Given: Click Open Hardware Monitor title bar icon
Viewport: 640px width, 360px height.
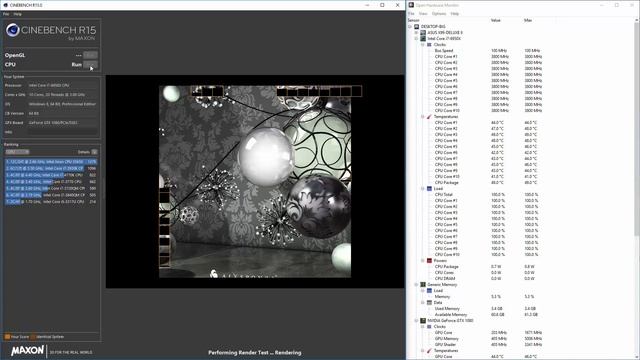Looking at the screenshot, I should (x=411, y=5).
